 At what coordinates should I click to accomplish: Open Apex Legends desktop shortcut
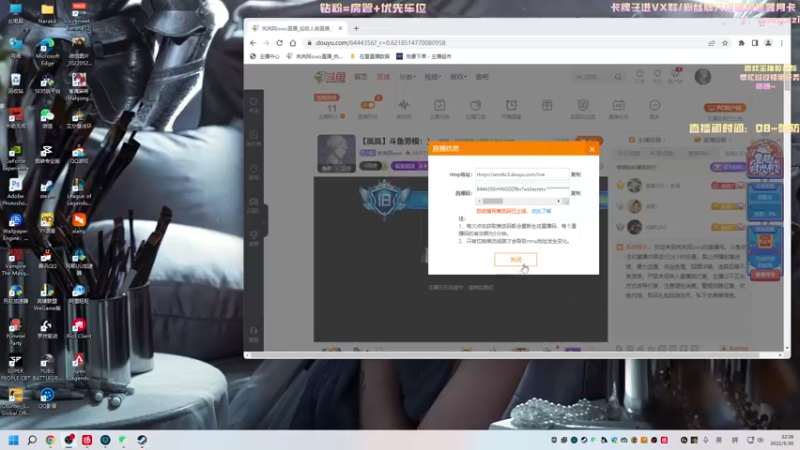coord(79,367)
